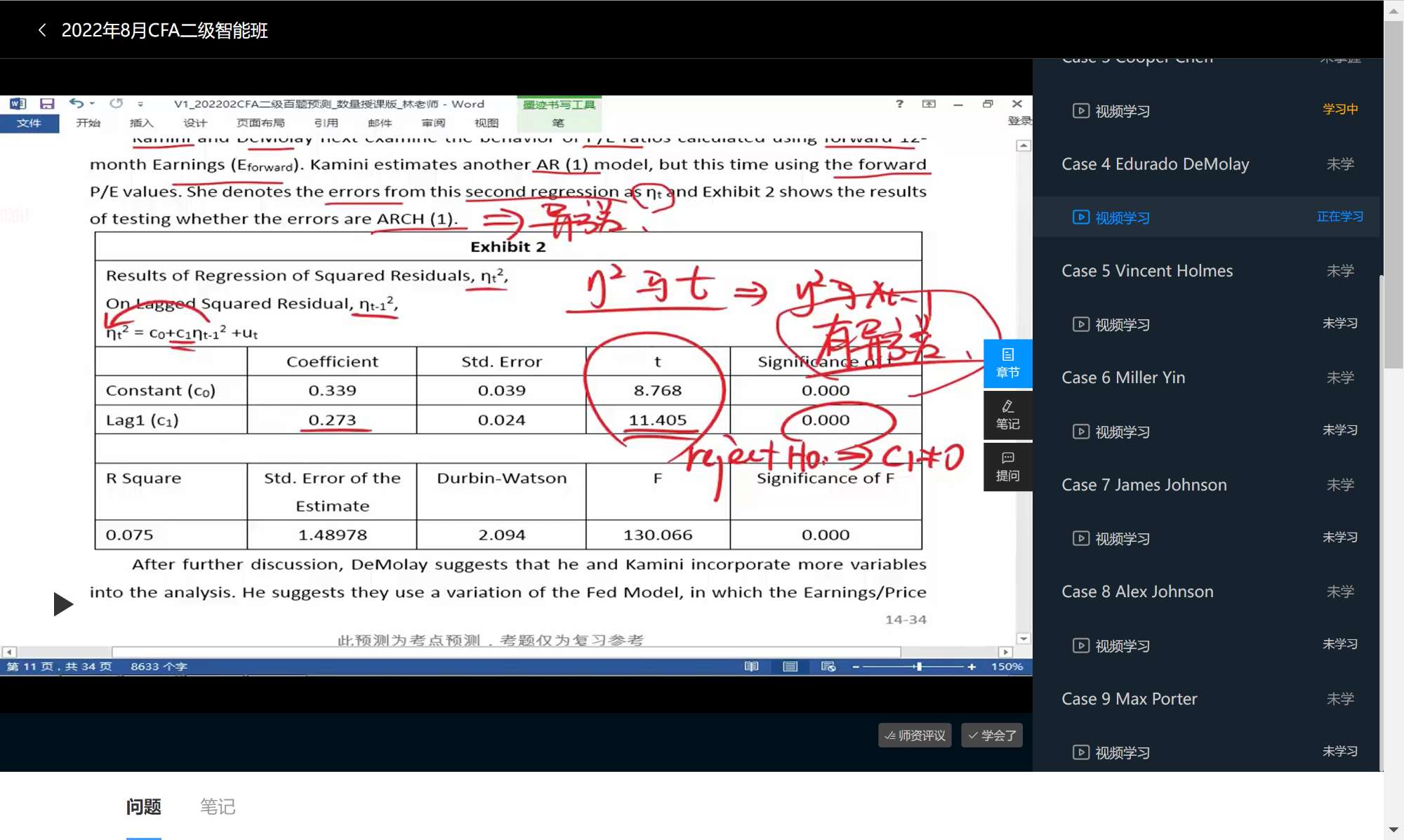
Task: Open the 插入 ribbon tab
Action: click(x=142, y=123)
